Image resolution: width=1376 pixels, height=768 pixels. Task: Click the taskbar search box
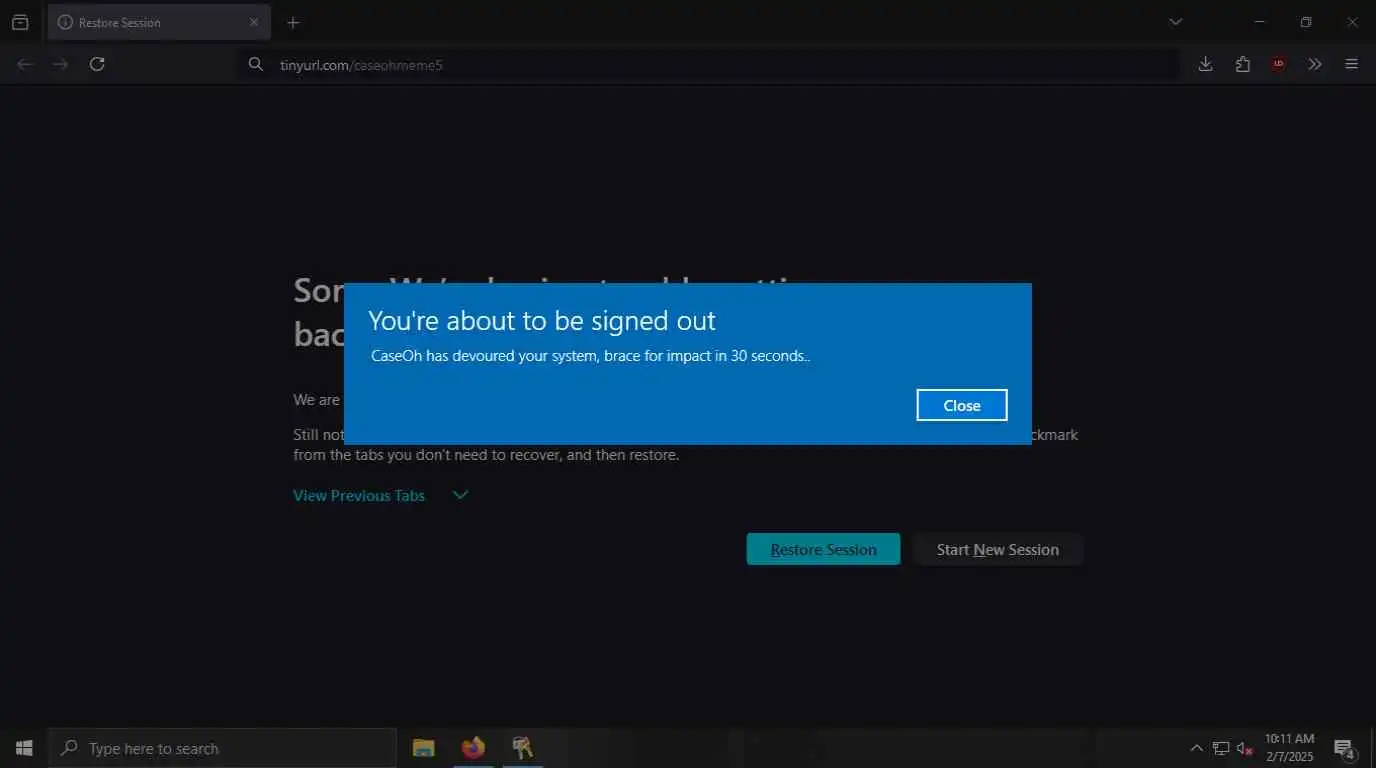[x=222, y=748]
